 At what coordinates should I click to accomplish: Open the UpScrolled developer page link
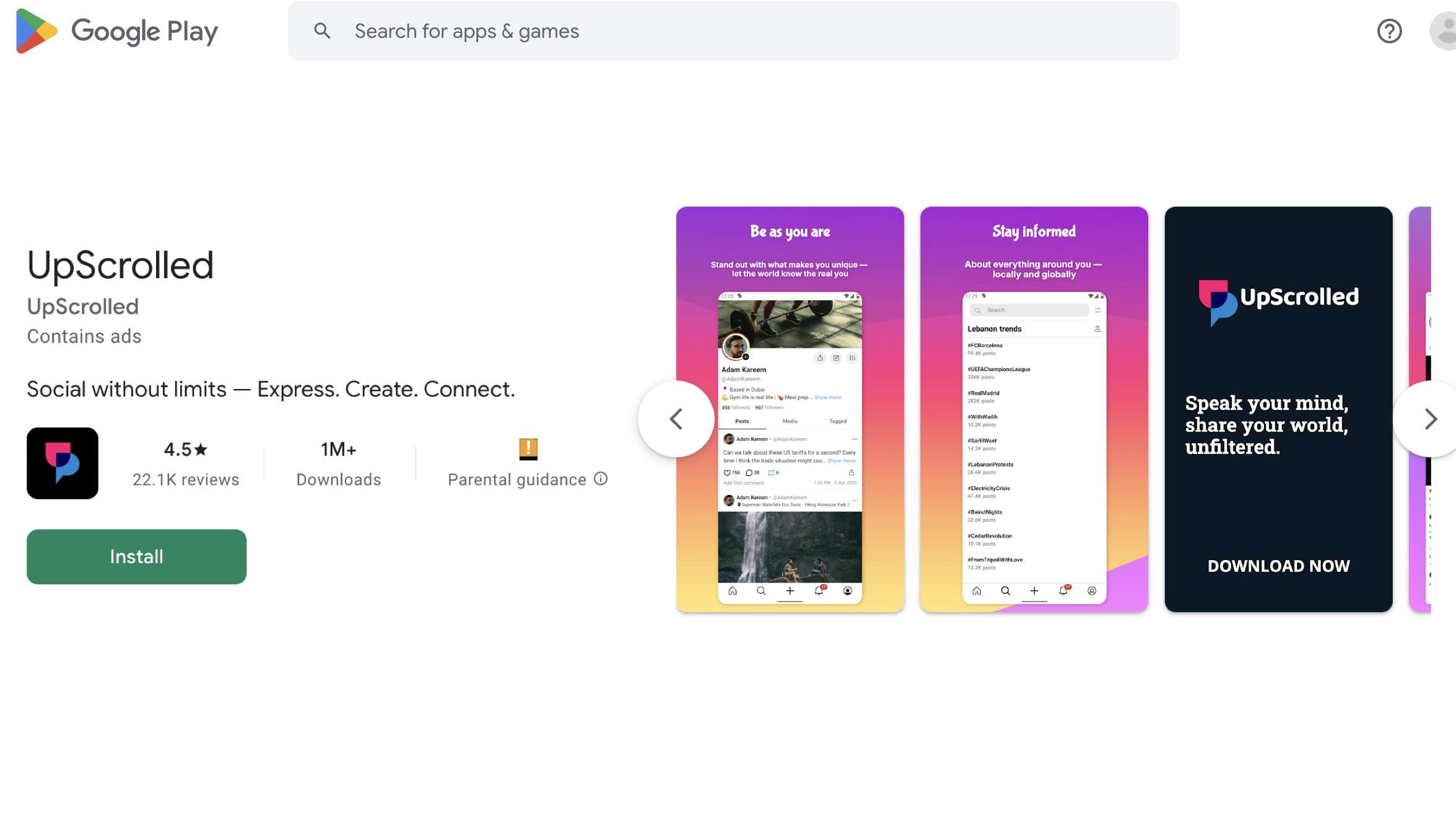(x=82, y=306)
